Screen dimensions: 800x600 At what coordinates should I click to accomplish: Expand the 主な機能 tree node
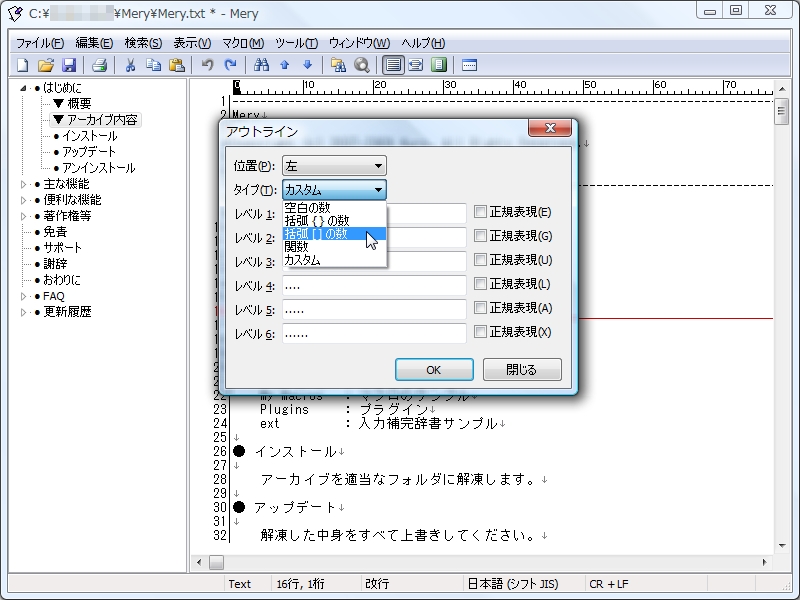23,184
